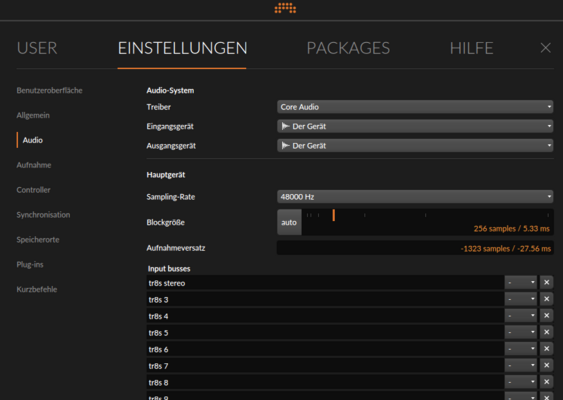The image size is (563, 400).
Task: Open the Eingangsgerät device dropdown
Action: click(x=415, y=126)
